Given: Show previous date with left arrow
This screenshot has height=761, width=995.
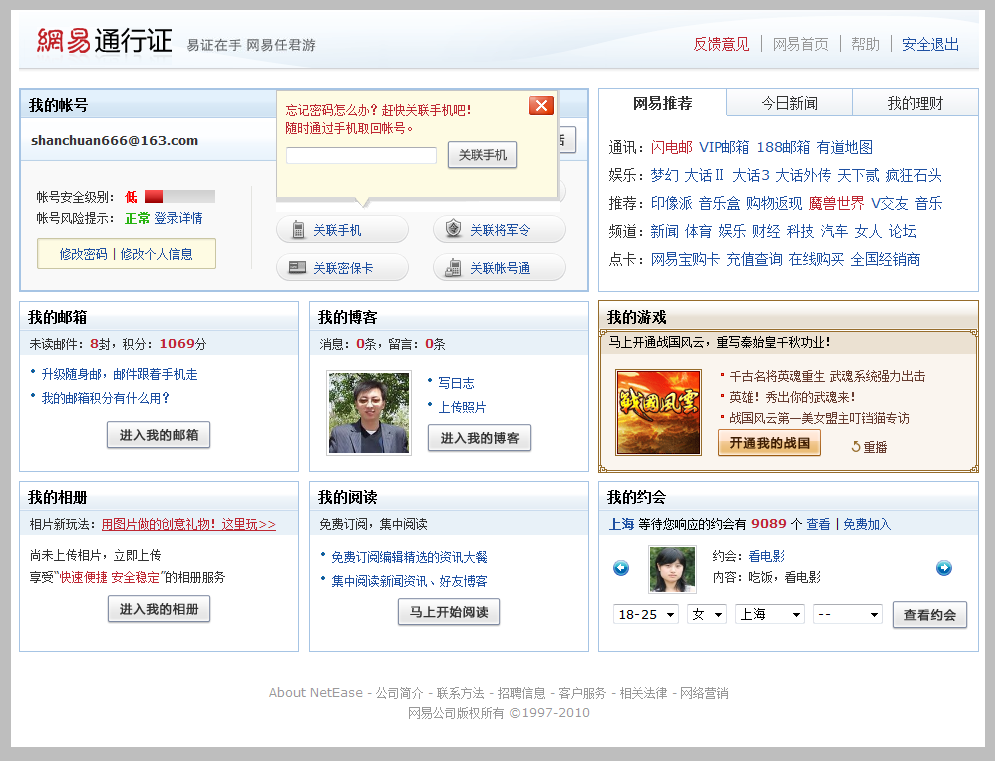Looking at the screenshot, I should click(621, 568).
